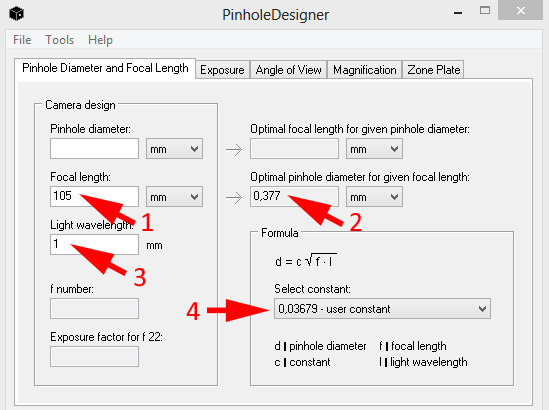Click the 'f | focal length' legend text
The height and width of the screenshot is (410, 549).
(x=413, y=346)
